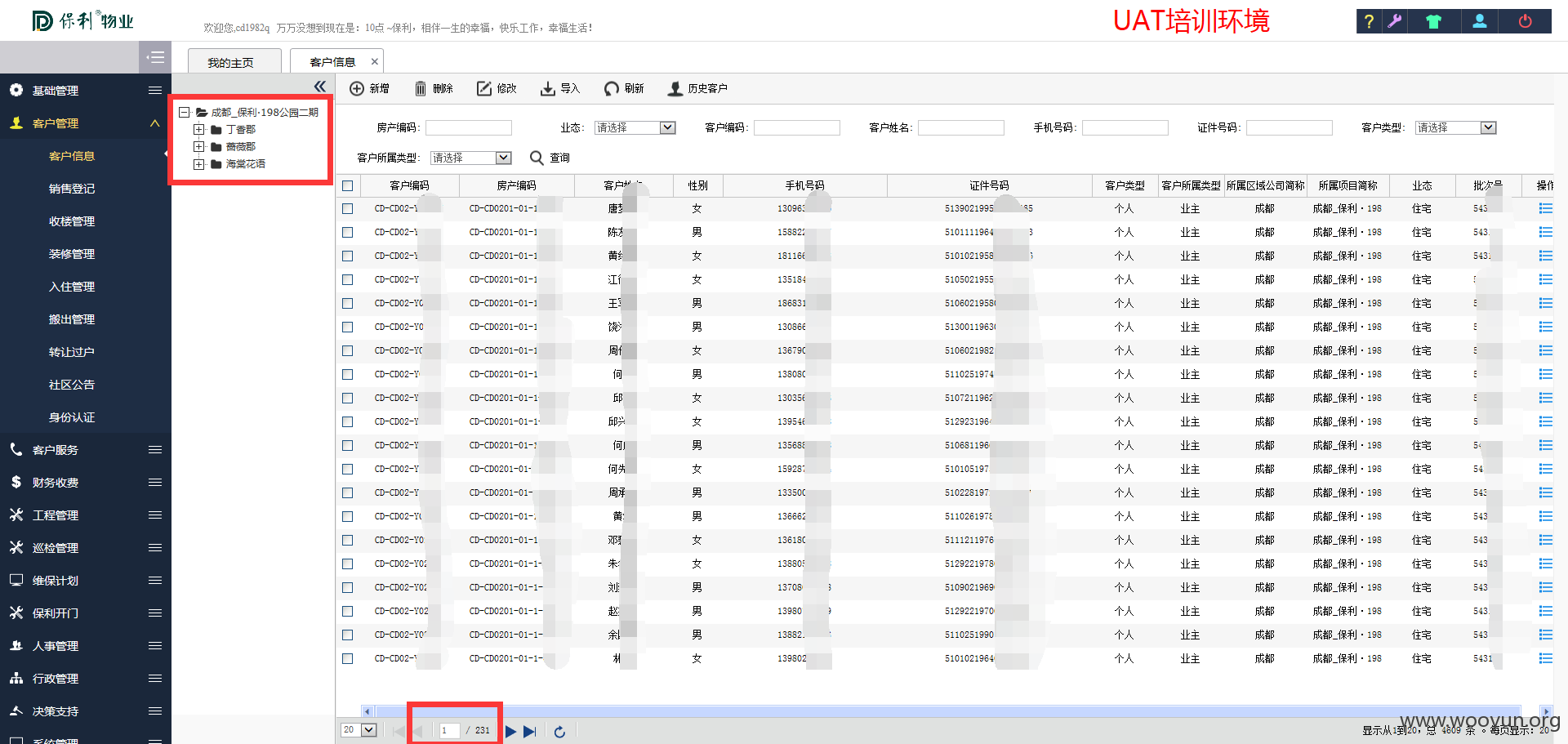Screen dimensions: 1568x744
Task: Go to last page arrow
Action: (529, 731)
